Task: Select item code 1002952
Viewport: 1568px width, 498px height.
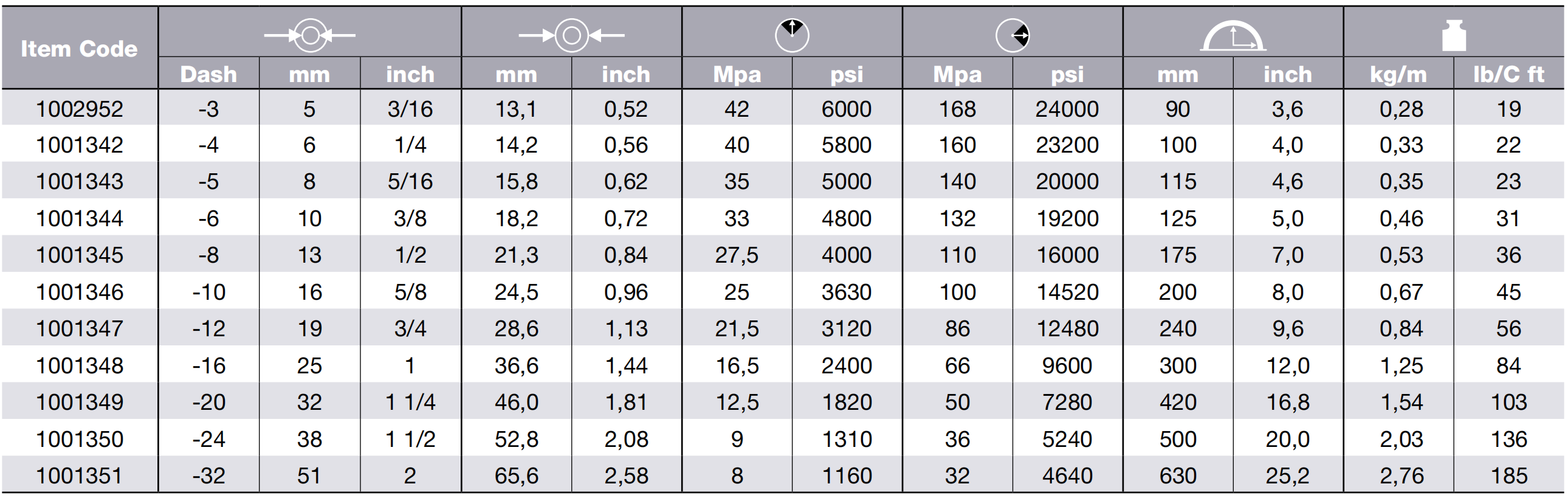Action: pyautogui.click(x=79, y=109)
